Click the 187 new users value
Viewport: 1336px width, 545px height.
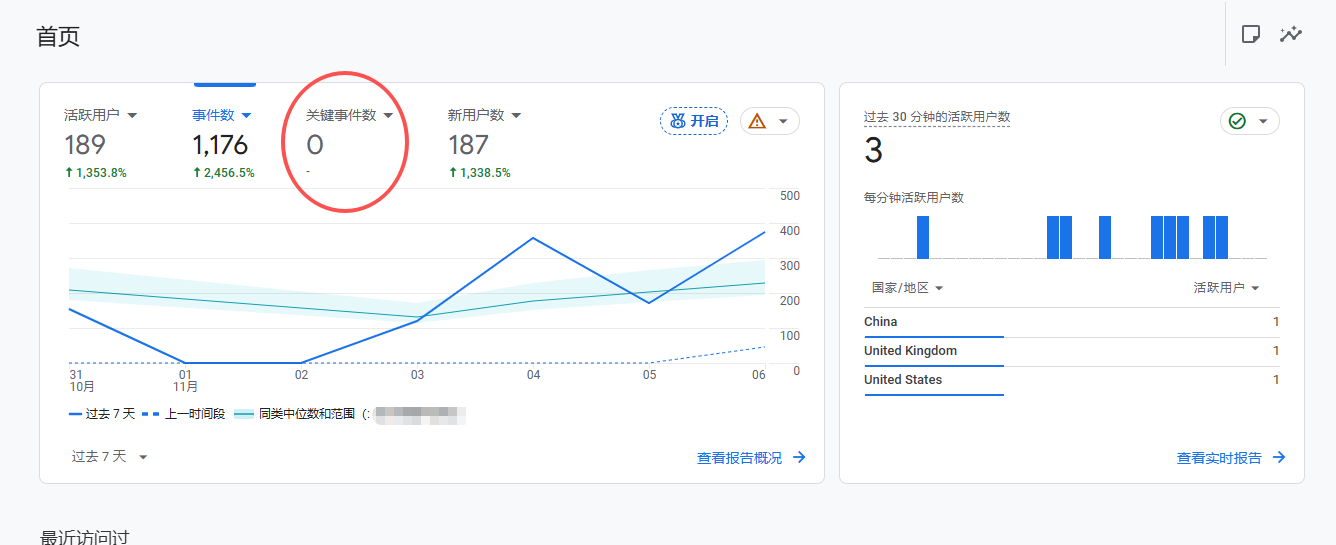pyautogui.click(x=468, y=145)
